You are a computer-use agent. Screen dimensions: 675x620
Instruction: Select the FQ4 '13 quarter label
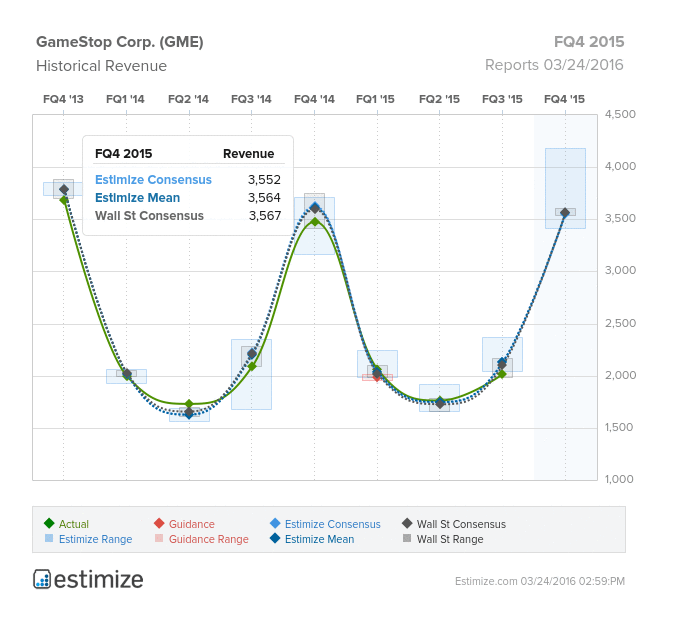coord(63,99)
